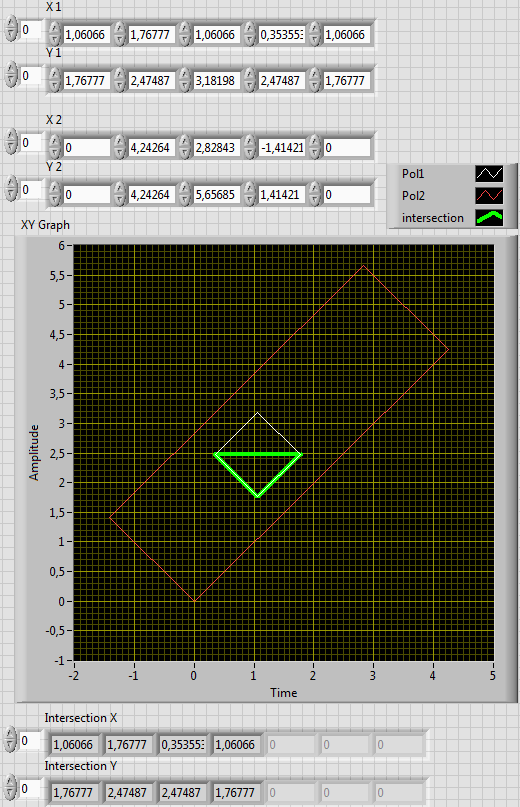Edit first Y 1 element 1,76777
Image resolution: width=520 pixels, height=807 pixels.
click(x=86, y=81)
